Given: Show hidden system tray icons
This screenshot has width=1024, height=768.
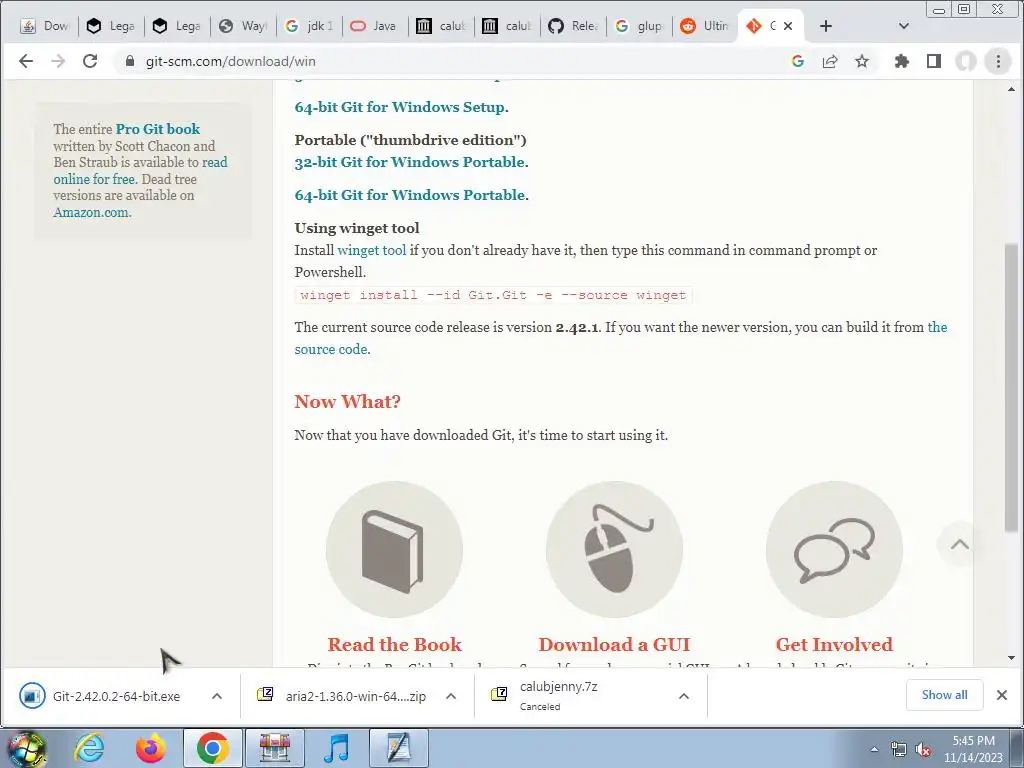Looking at the screenshot, I should click(874, 749).
